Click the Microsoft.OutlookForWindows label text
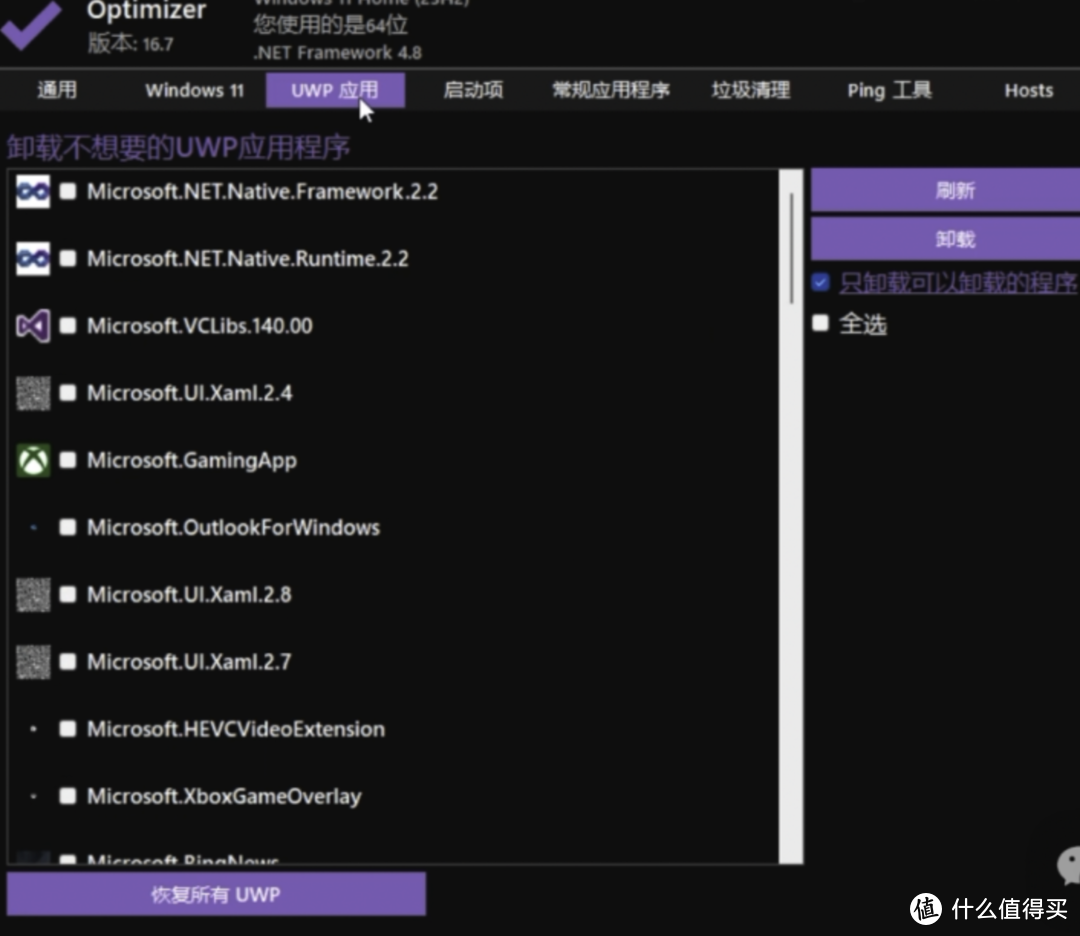The image size is (1080, 936). pos(233,527)
